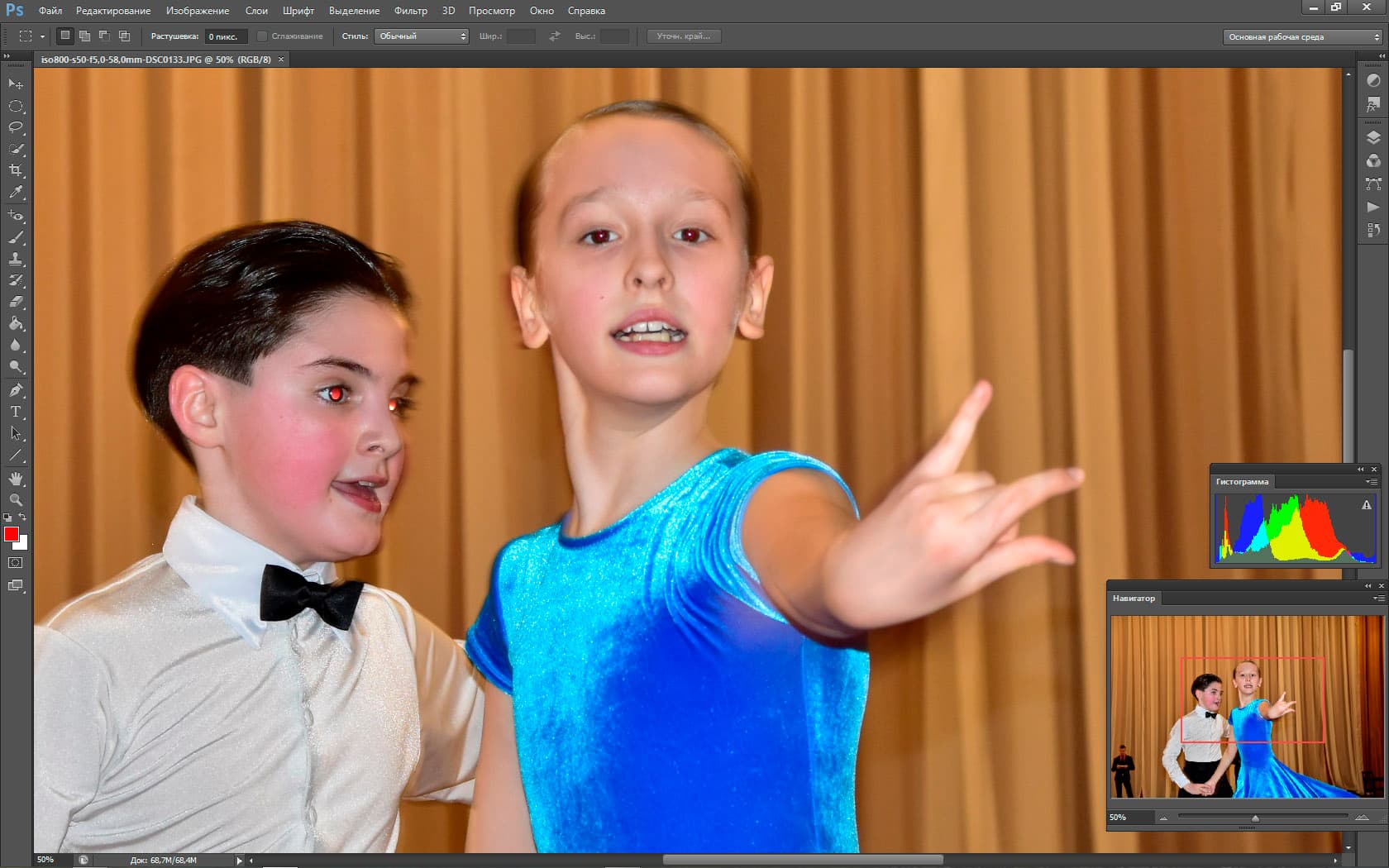Open the Навигатор panel options menu
The height and width of the screenshot is (868, 1389).
click(x=1379, y=598)
